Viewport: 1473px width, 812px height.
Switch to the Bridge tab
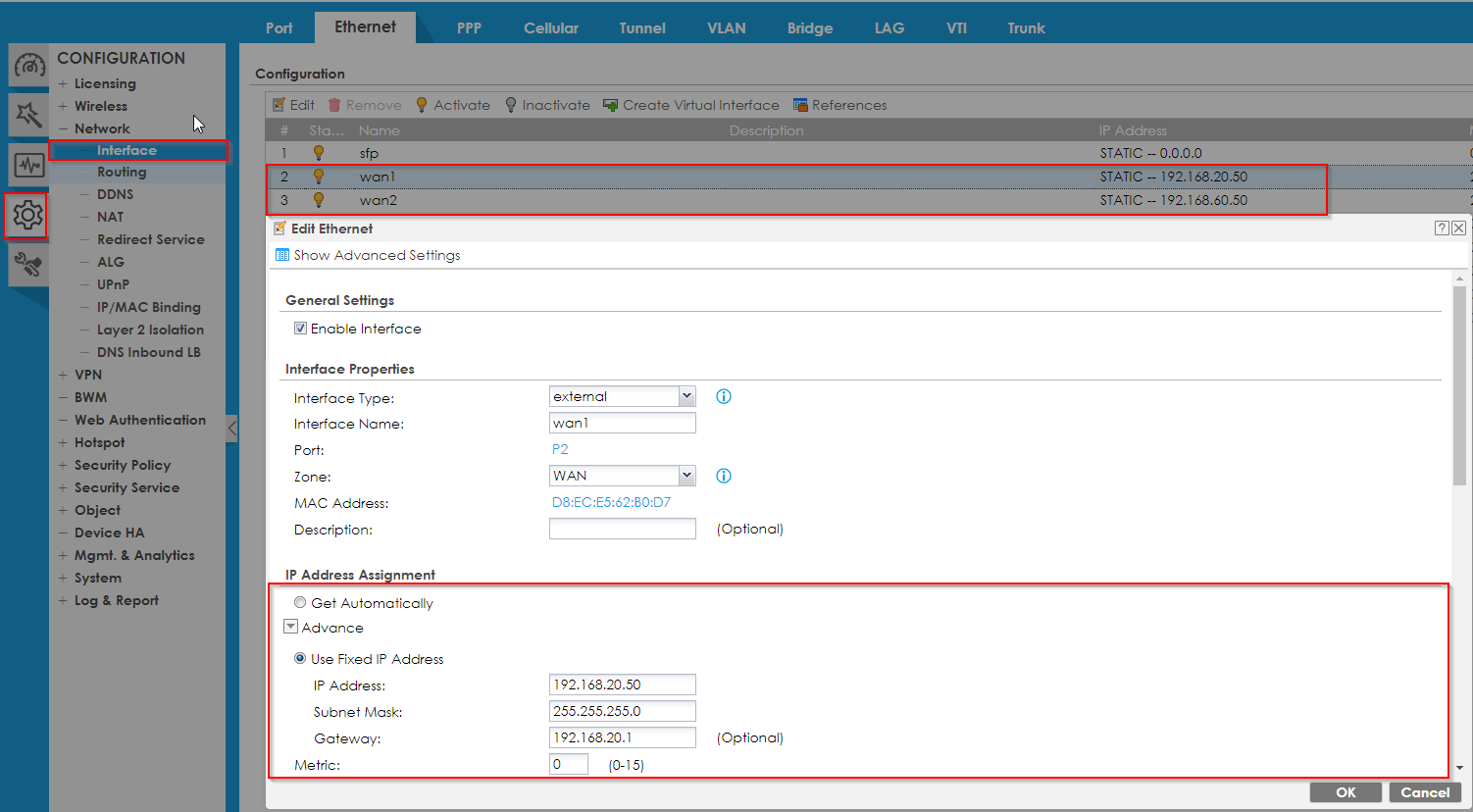click(809, 28)
